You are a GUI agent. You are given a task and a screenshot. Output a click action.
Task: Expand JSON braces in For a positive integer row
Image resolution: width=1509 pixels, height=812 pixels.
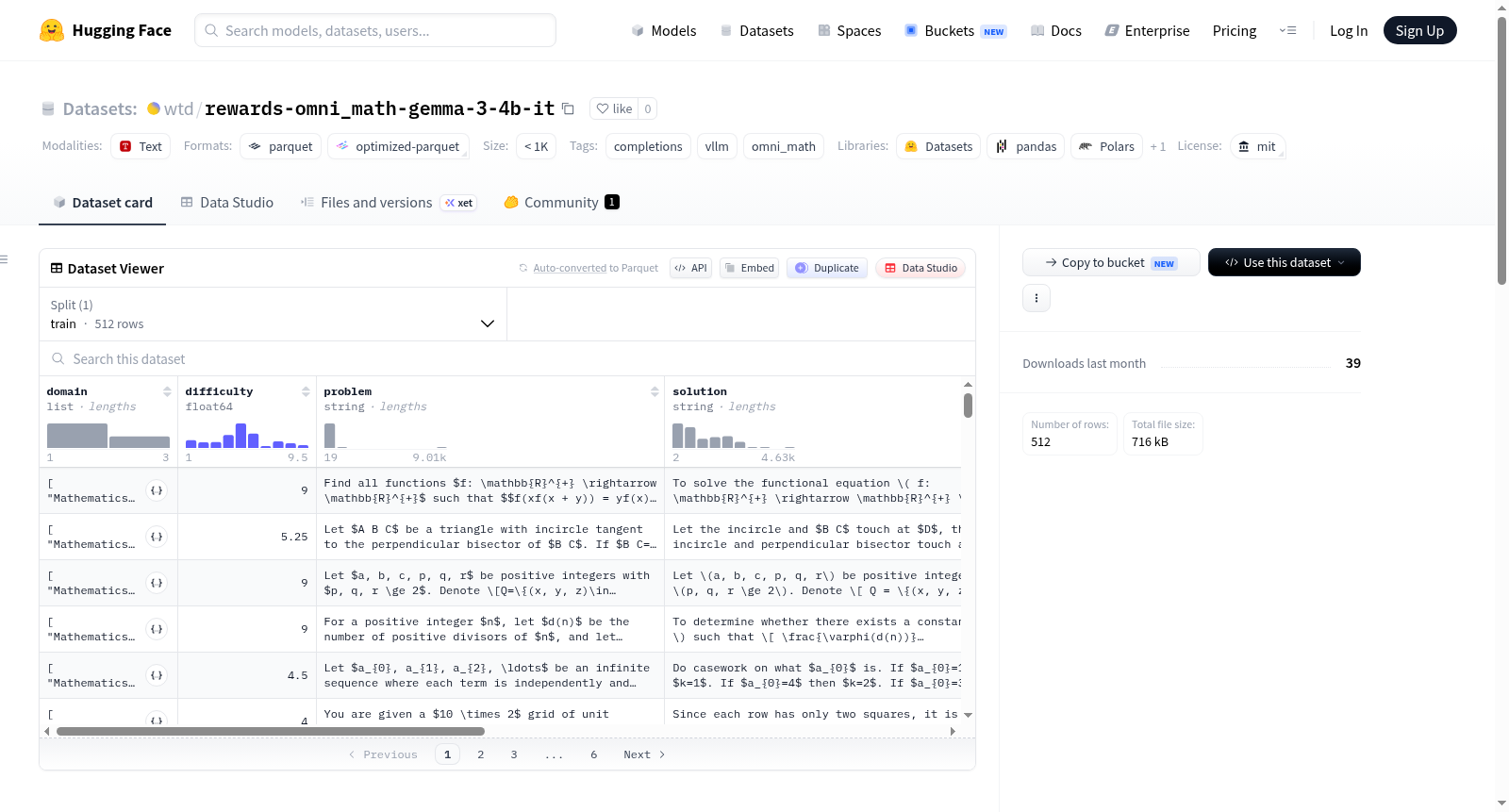[157, 629]
